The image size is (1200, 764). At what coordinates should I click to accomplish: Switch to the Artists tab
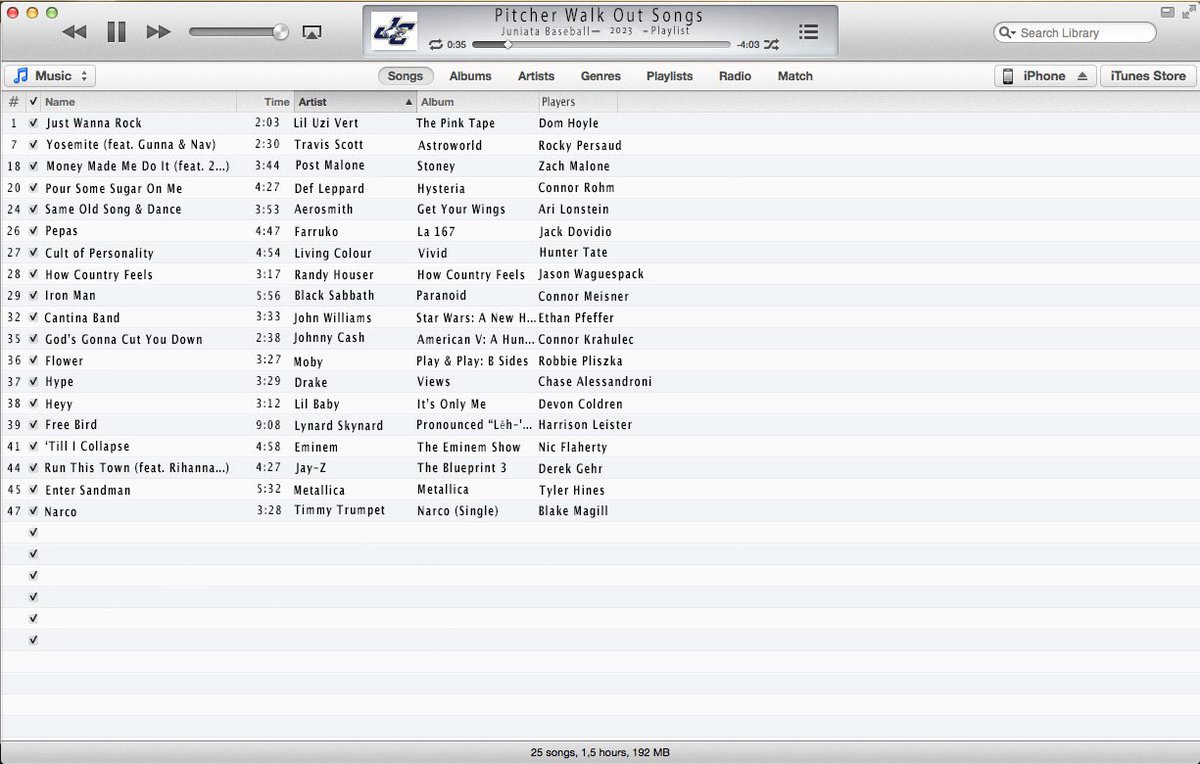[x=536, y=76]
